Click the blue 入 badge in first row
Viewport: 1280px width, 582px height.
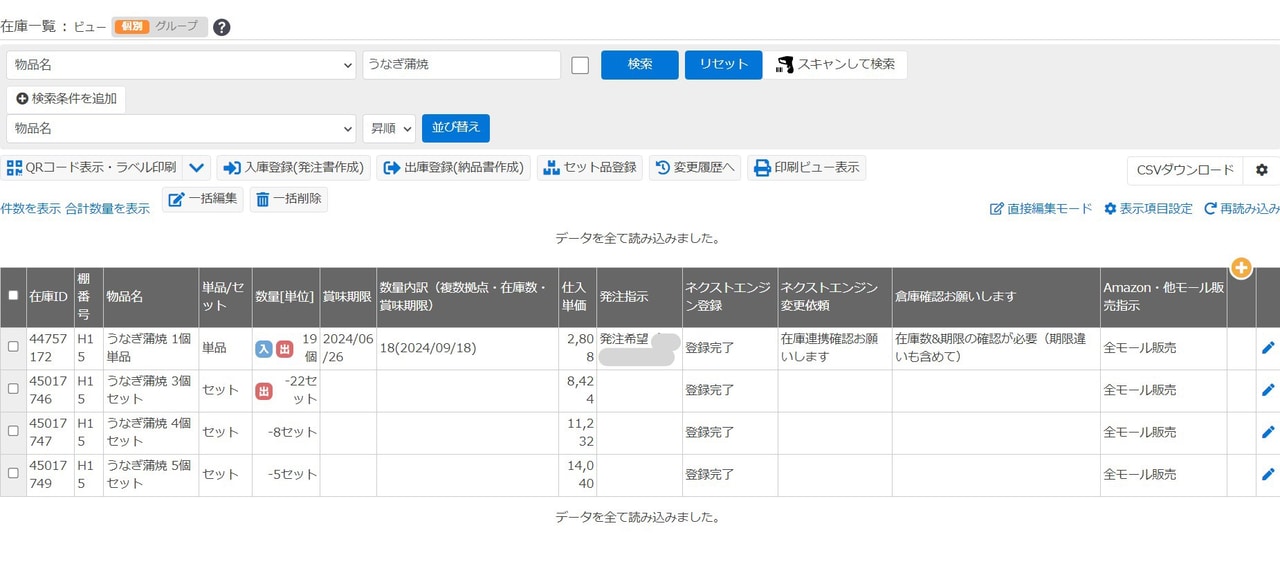(x=264, y=348)
